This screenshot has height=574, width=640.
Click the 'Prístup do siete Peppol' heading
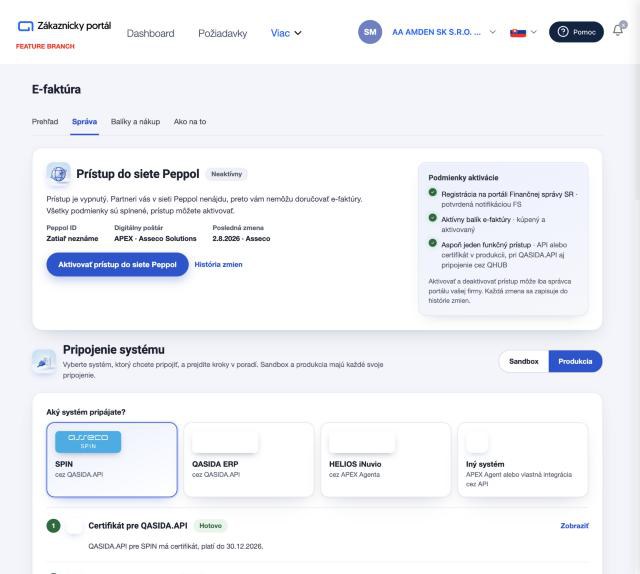coord(138,174)
